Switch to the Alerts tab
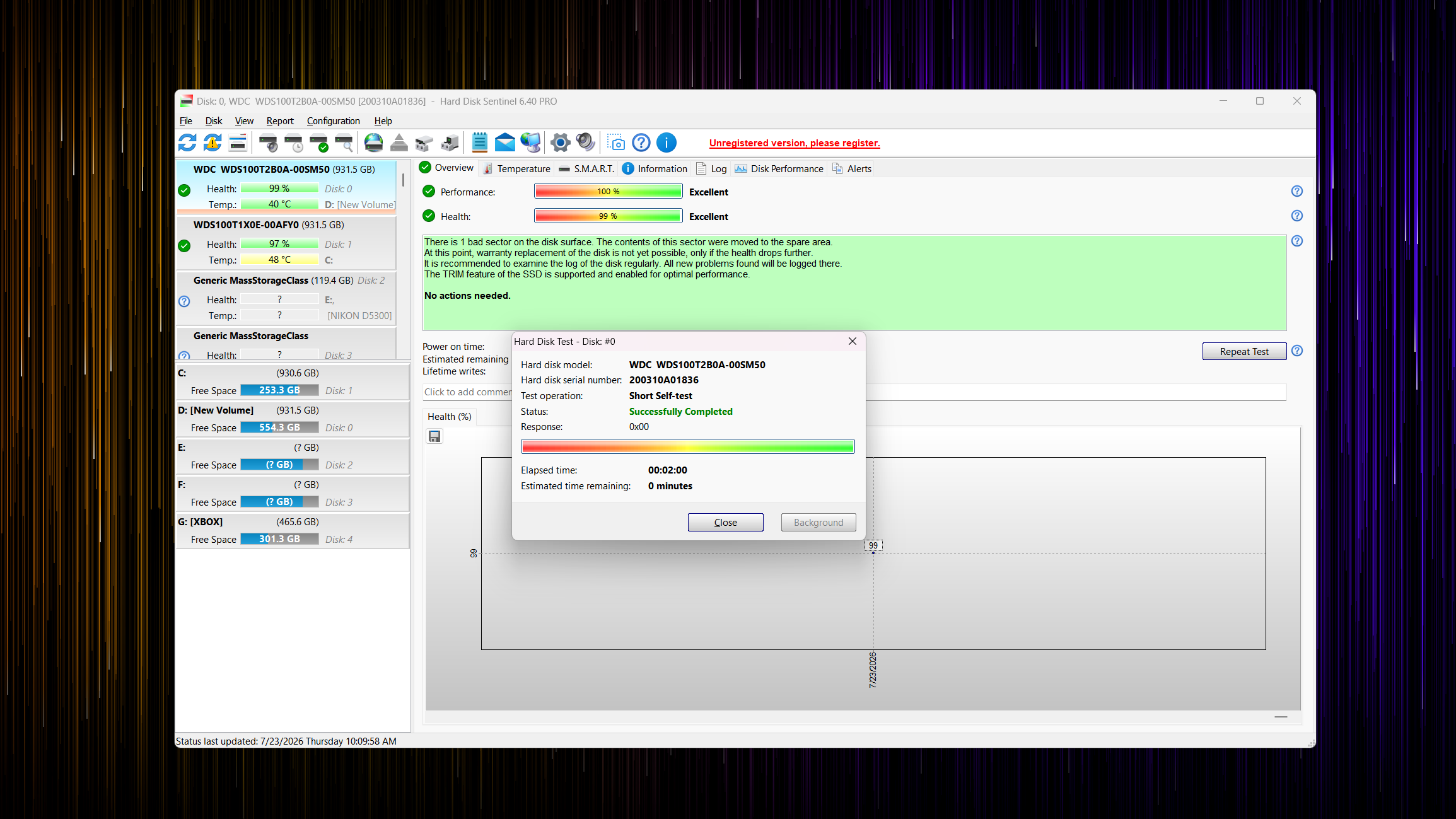The image size is (1456, 819). click(x=852, y=169)
